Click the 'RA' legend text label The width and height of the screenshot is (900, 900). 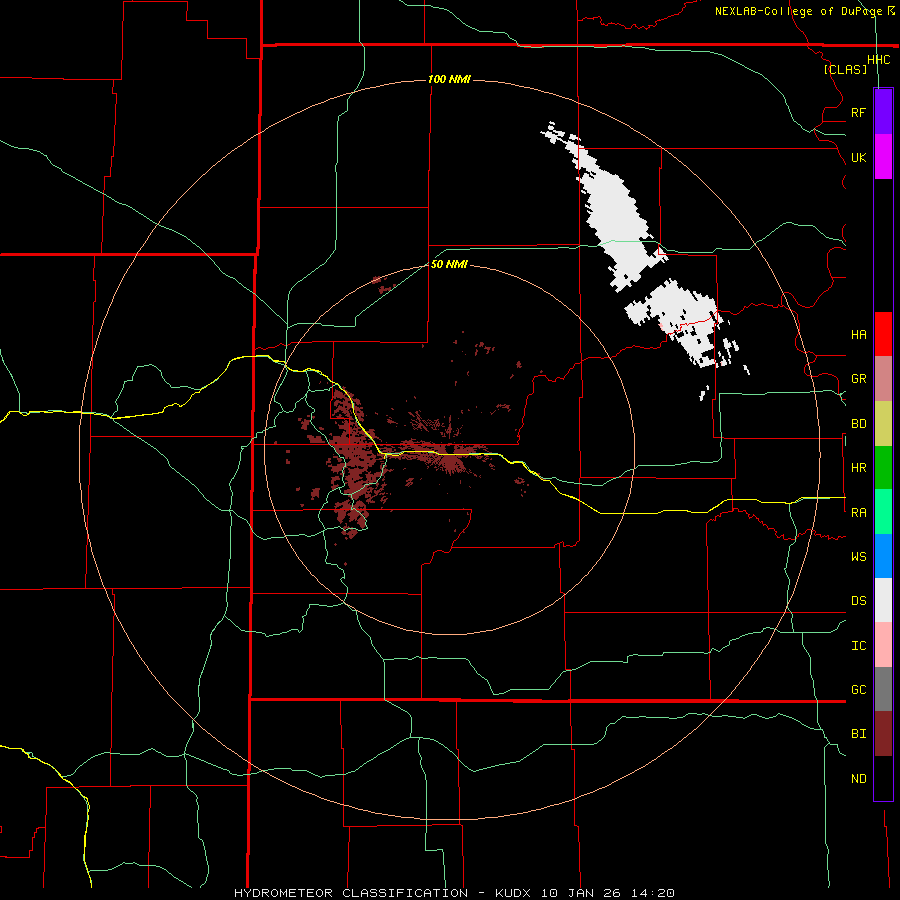858,513
